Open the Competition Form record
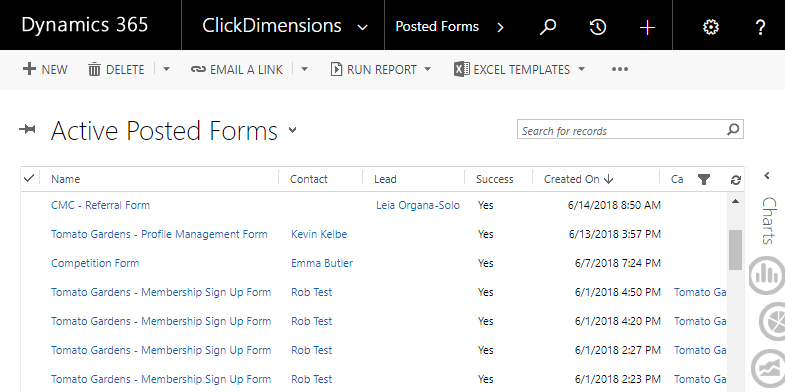The image size is (785, 392). click(x=95, y=263)
